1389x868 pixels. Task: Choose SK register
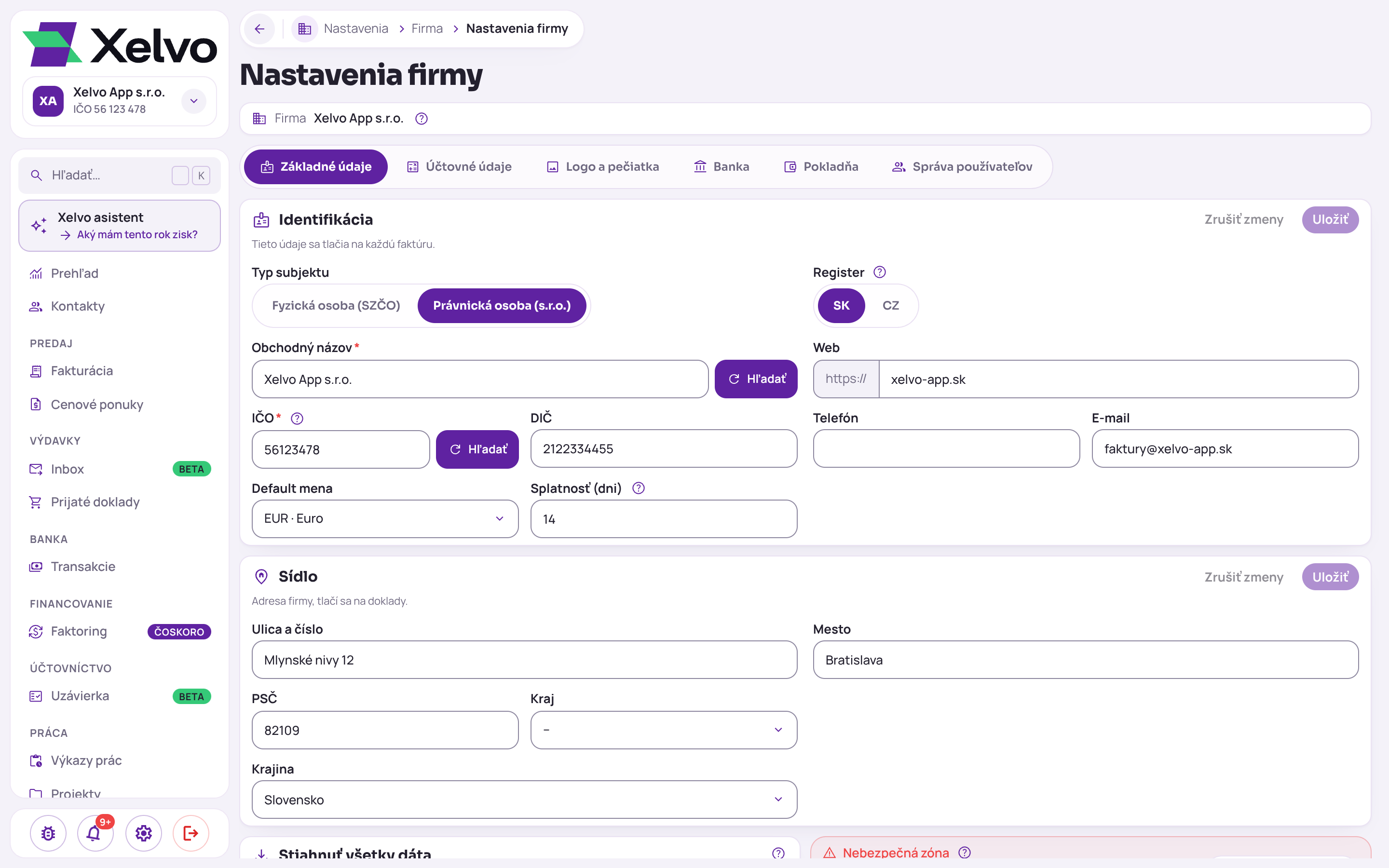pyautogui.click(x=841, y=305)
